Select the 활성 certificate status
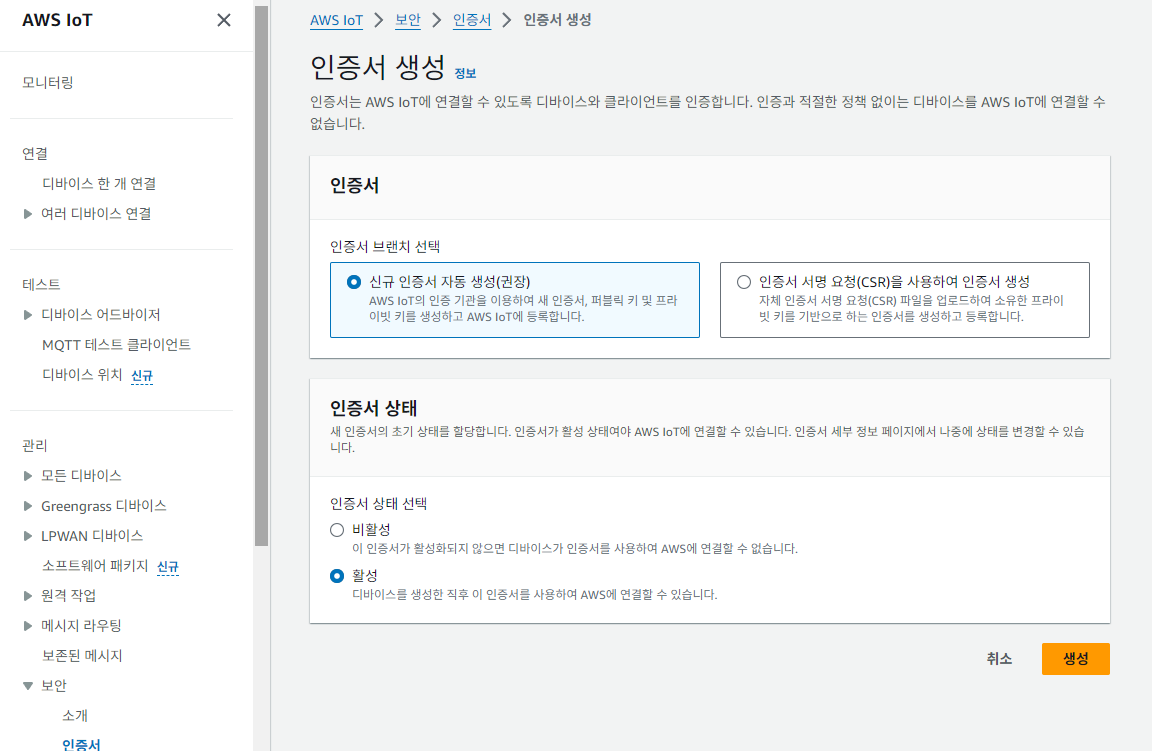 pos(337,575)
